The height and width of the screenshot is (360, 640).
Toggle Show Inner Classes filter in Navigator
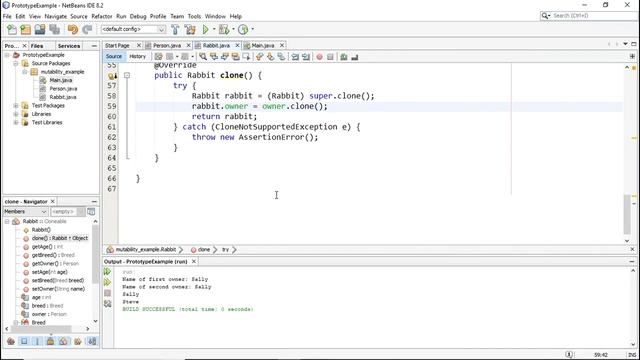click(63, 341)
